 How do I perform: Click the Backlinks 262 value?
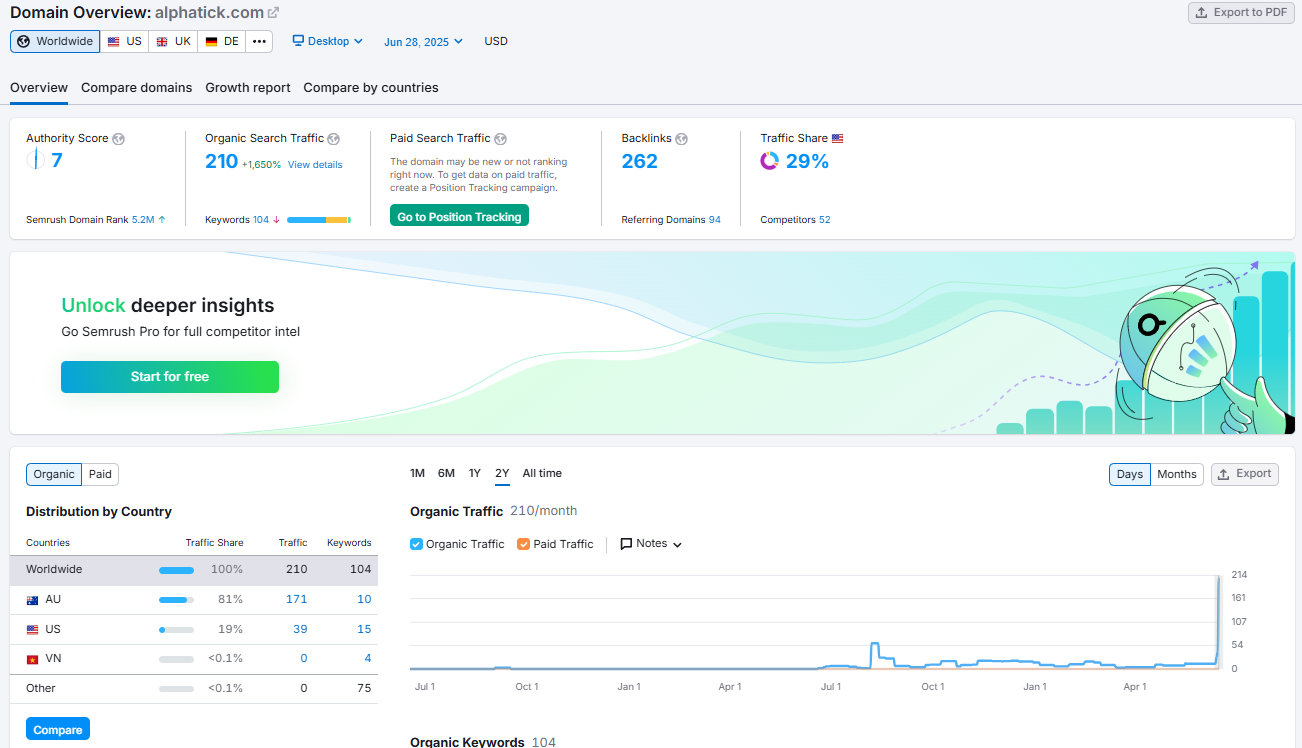click(639, 161)
